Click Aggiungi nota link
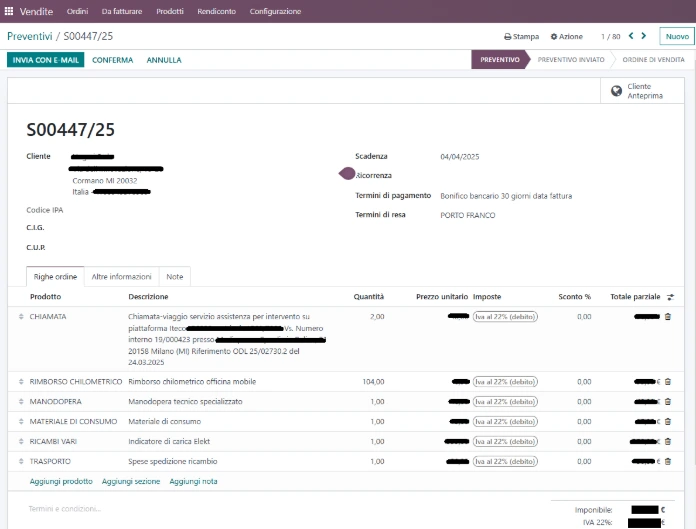This screenshot has width=696, height=529. 194,481
